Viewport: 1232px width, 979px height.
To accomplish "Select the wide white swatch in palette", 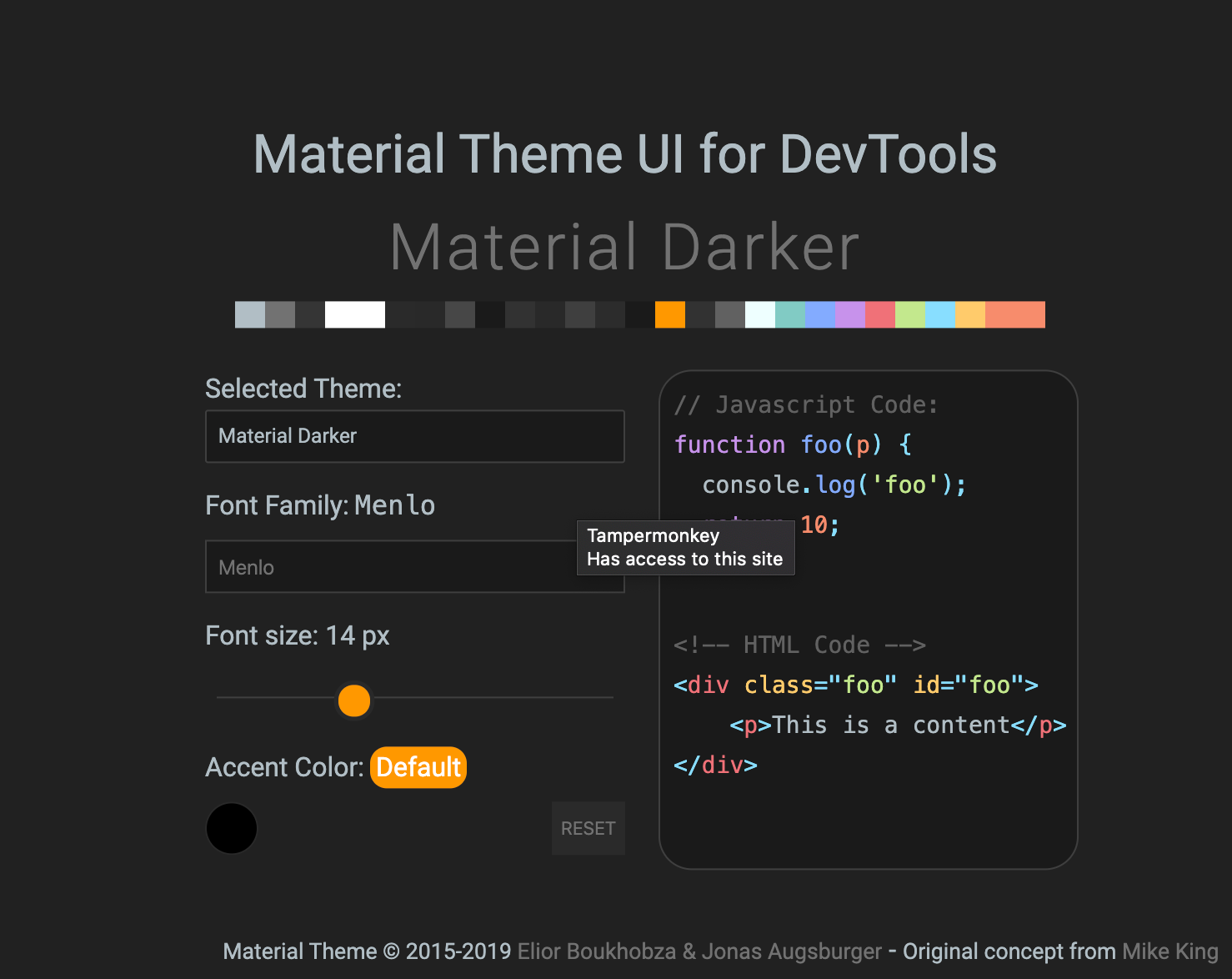I will pos(355,314).
